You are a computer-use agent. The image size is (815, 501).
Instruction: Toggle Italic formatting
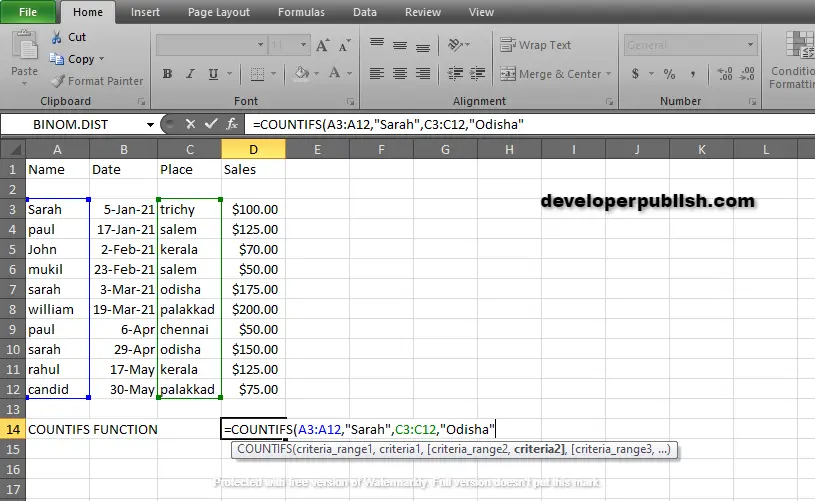point(190,74)
